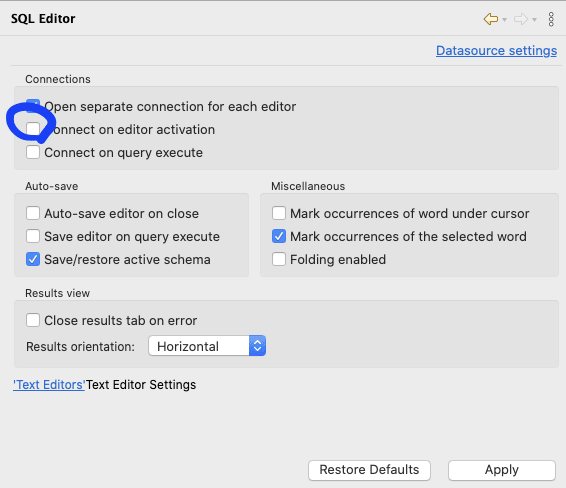Click the forward arrow navigation icon

point(521,19)
